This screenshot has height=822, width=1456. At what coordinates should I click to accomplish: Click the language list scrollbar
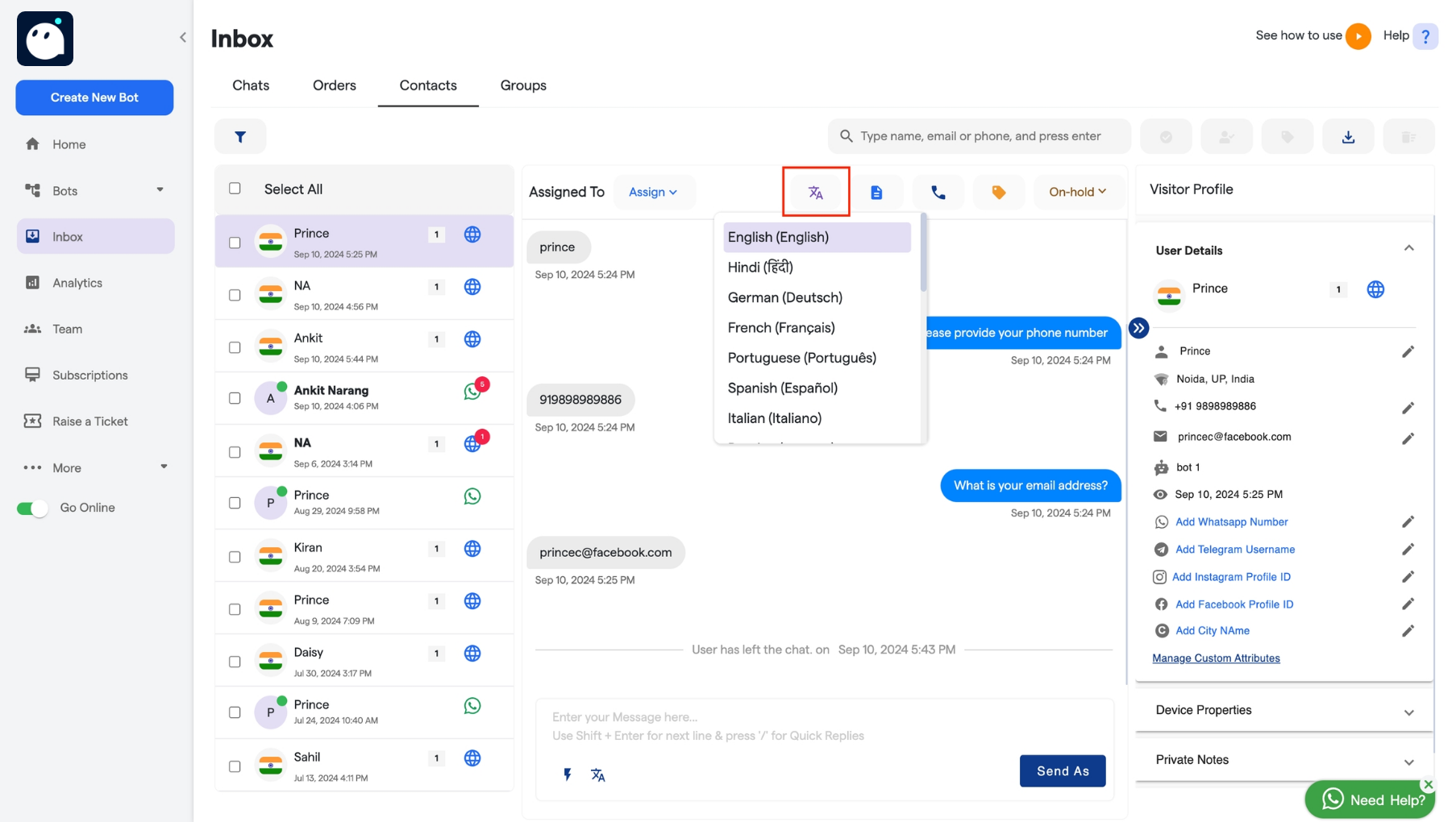(923, 253)
